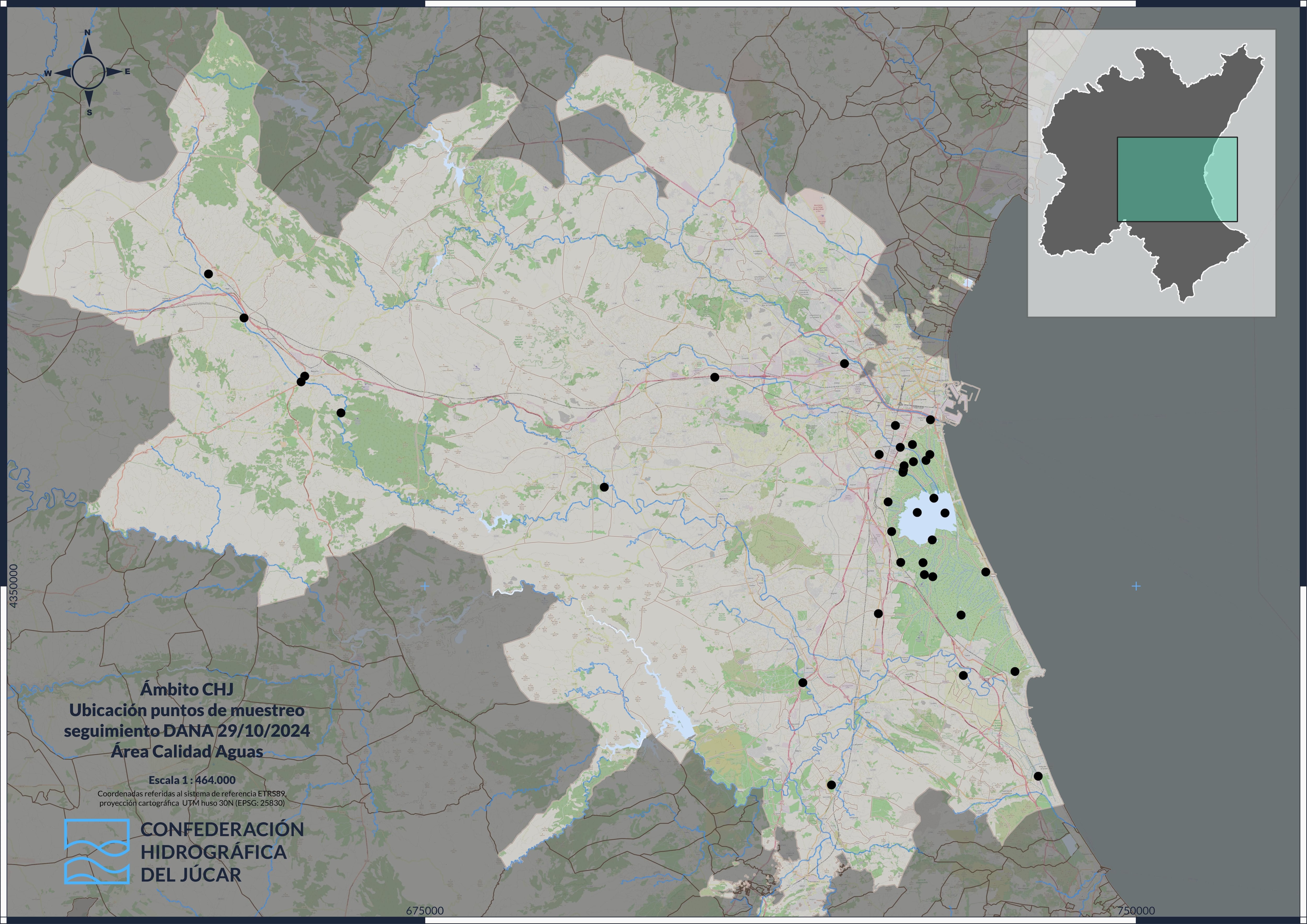Click the Escala 1 : 464.000 text
Viewport: 1307px width, 924px height.
[x=192, y=780]
